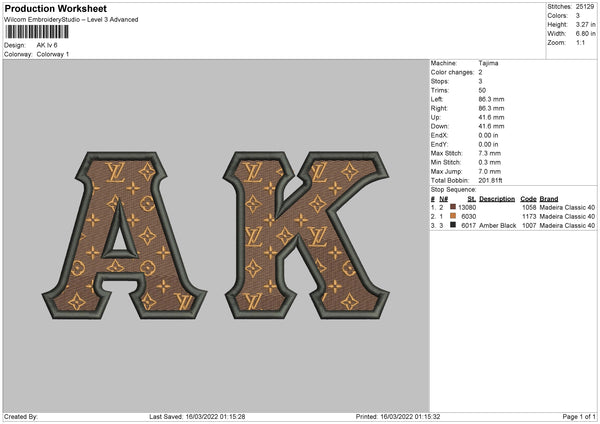
Task: Click the Amber Black description
Action: point(497,226)
